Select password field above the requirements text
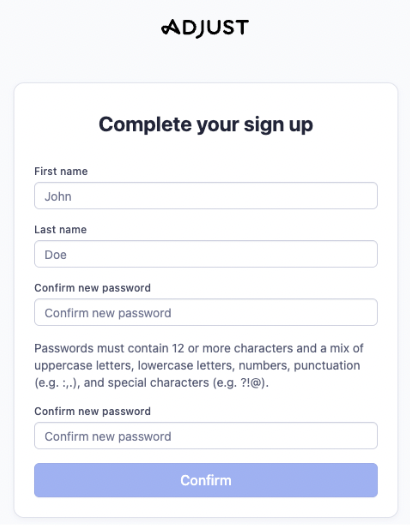Image resolution: width=410 pixels, height=526 pixels. (206, 313)
